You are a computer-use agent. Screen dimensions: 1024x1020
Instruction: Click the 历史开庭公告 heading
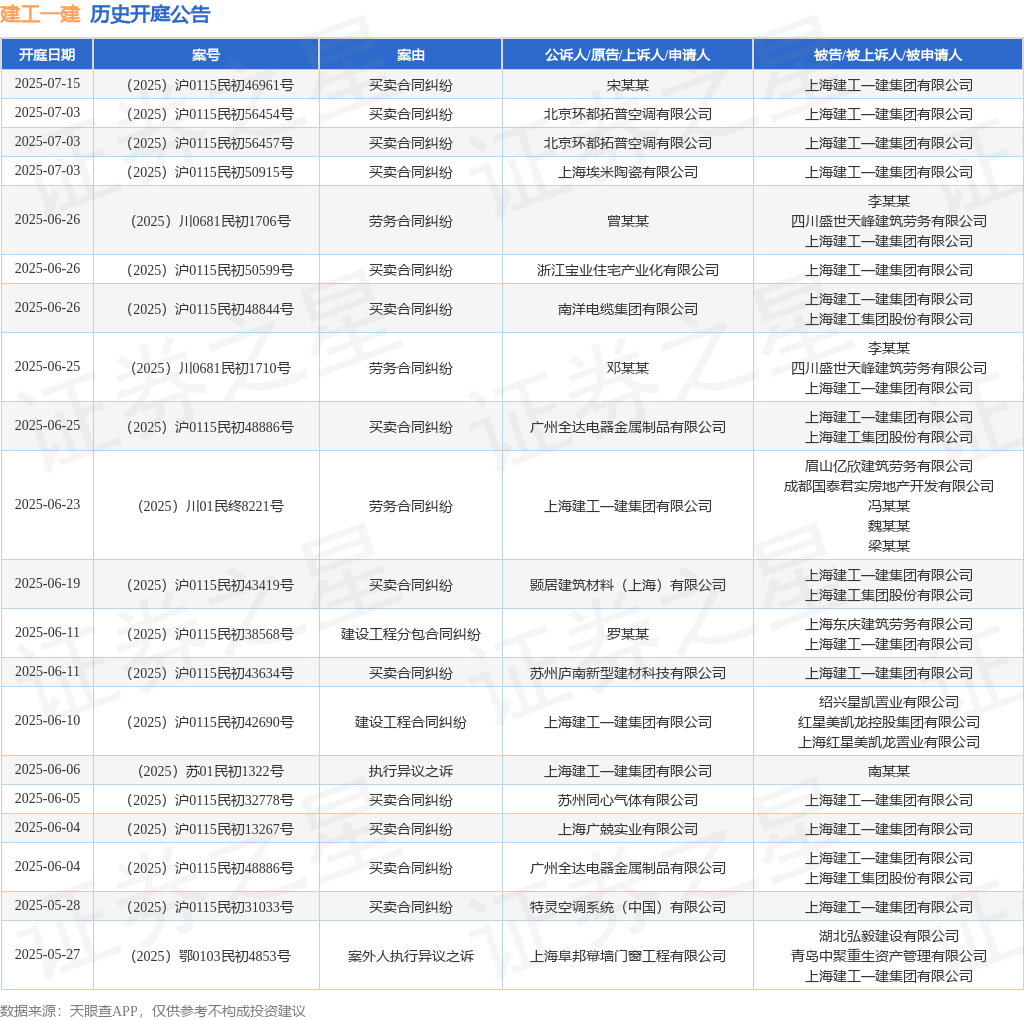point(150,14)
